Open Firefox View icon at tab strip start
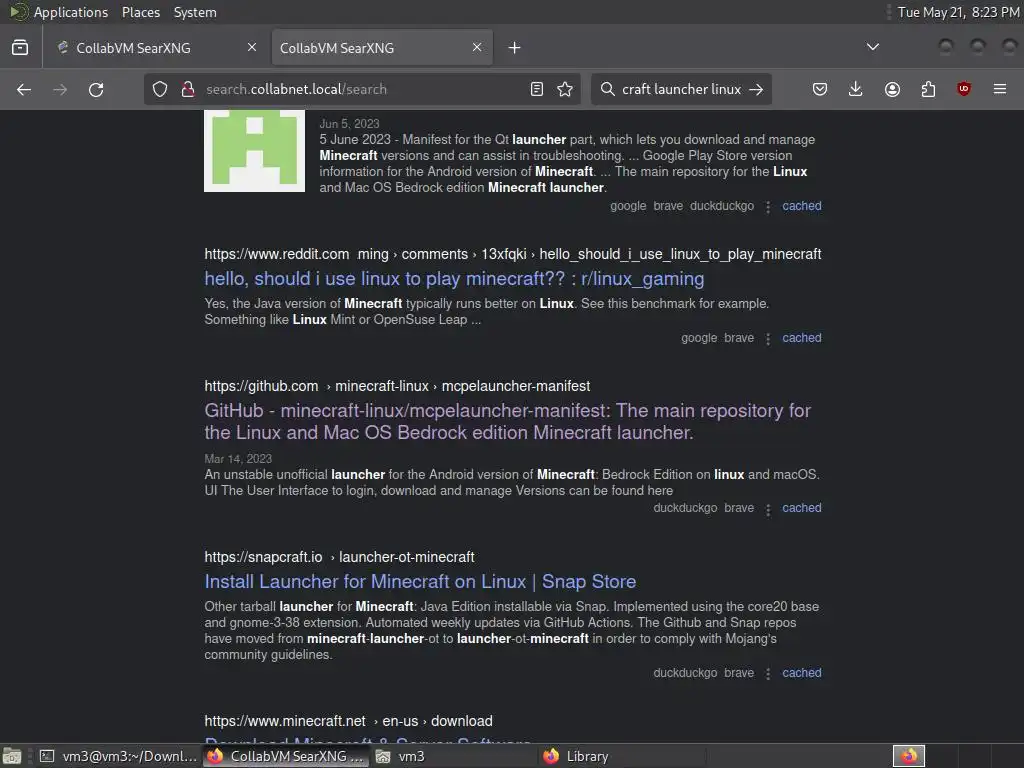 (20, 48)
